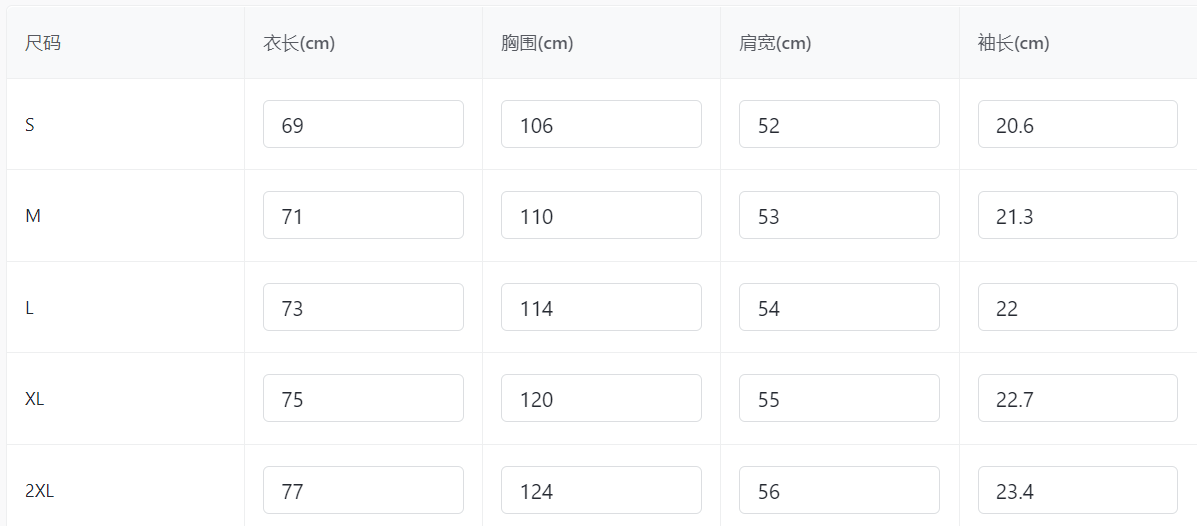Image resolution: width=1197 pixels, height=526 pixels.
Task: Edit the M size 胸围 value 110
Action: 601,215
